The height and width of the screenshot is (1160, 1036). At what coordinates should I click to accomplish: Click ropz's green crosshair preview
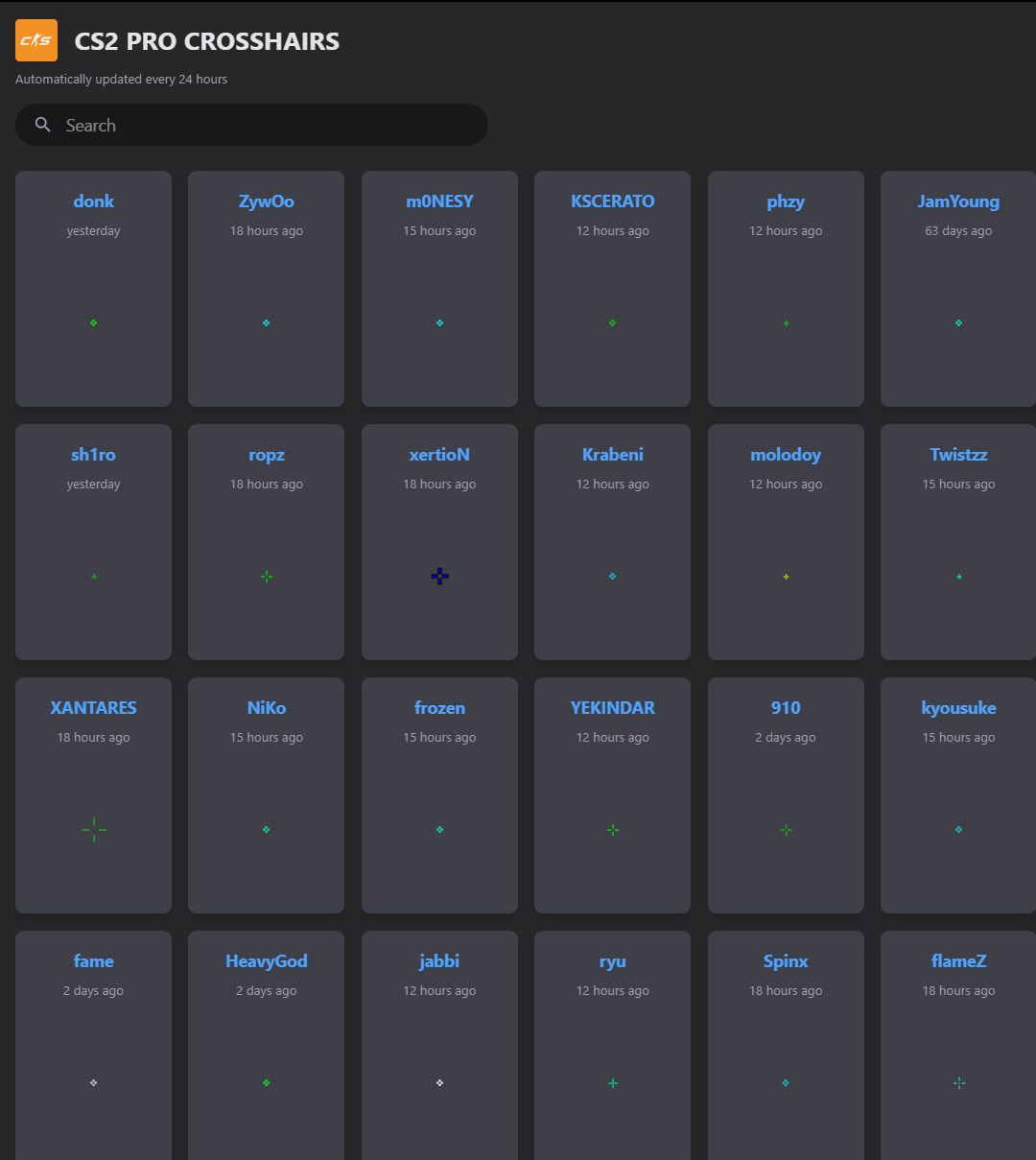(267, 577)
